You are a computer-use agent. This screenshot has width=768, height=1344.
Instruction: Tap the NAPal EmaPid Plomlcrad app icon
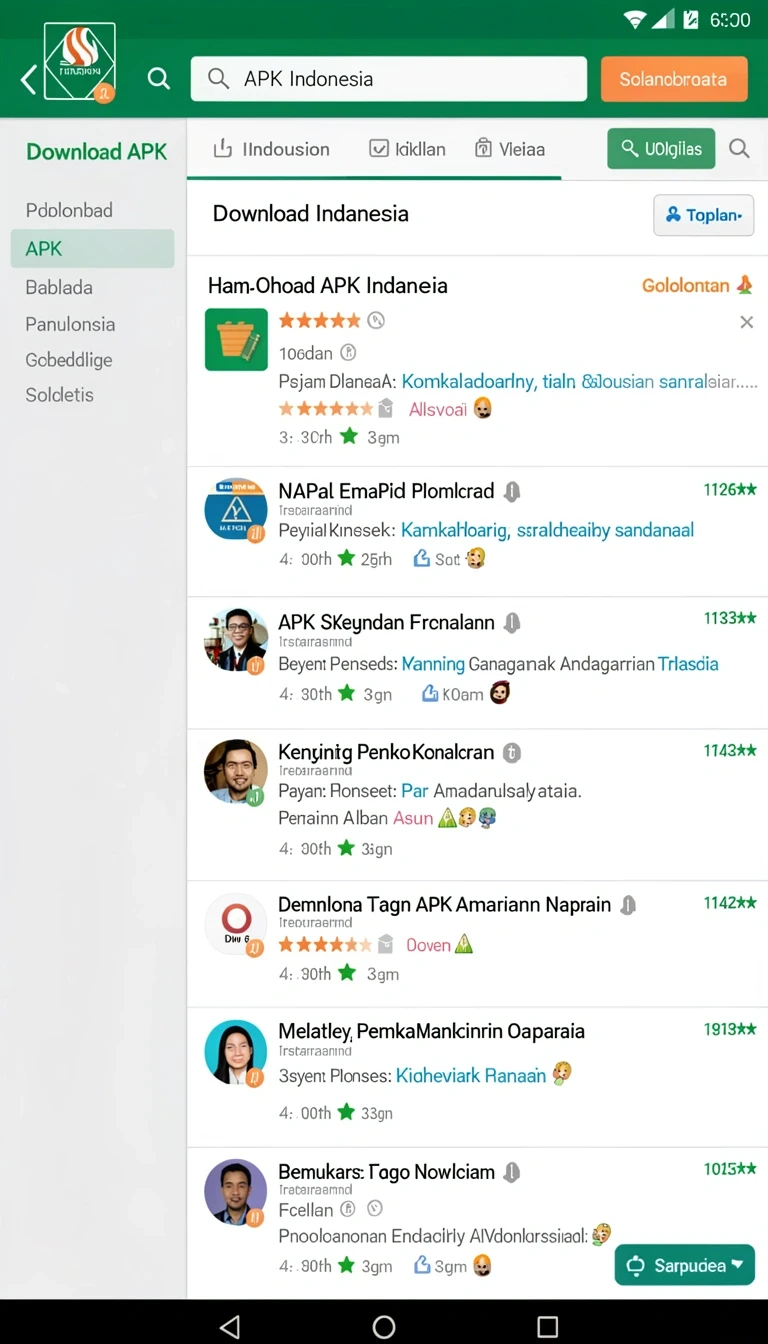(x=236, y=510)
